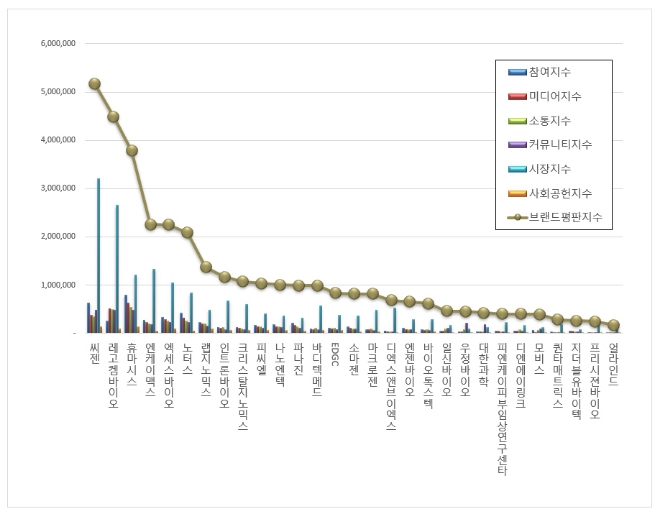Image resolution: width=660 pixels, height=514 pixels.
Task: Click the red 미디어지수 legend swatch
Action: (517, 96)
